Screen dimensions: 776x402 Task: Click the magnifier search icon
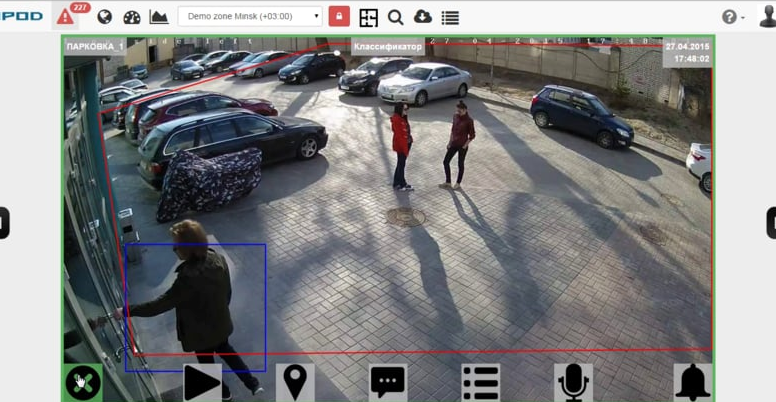click(x=395, y=17)
